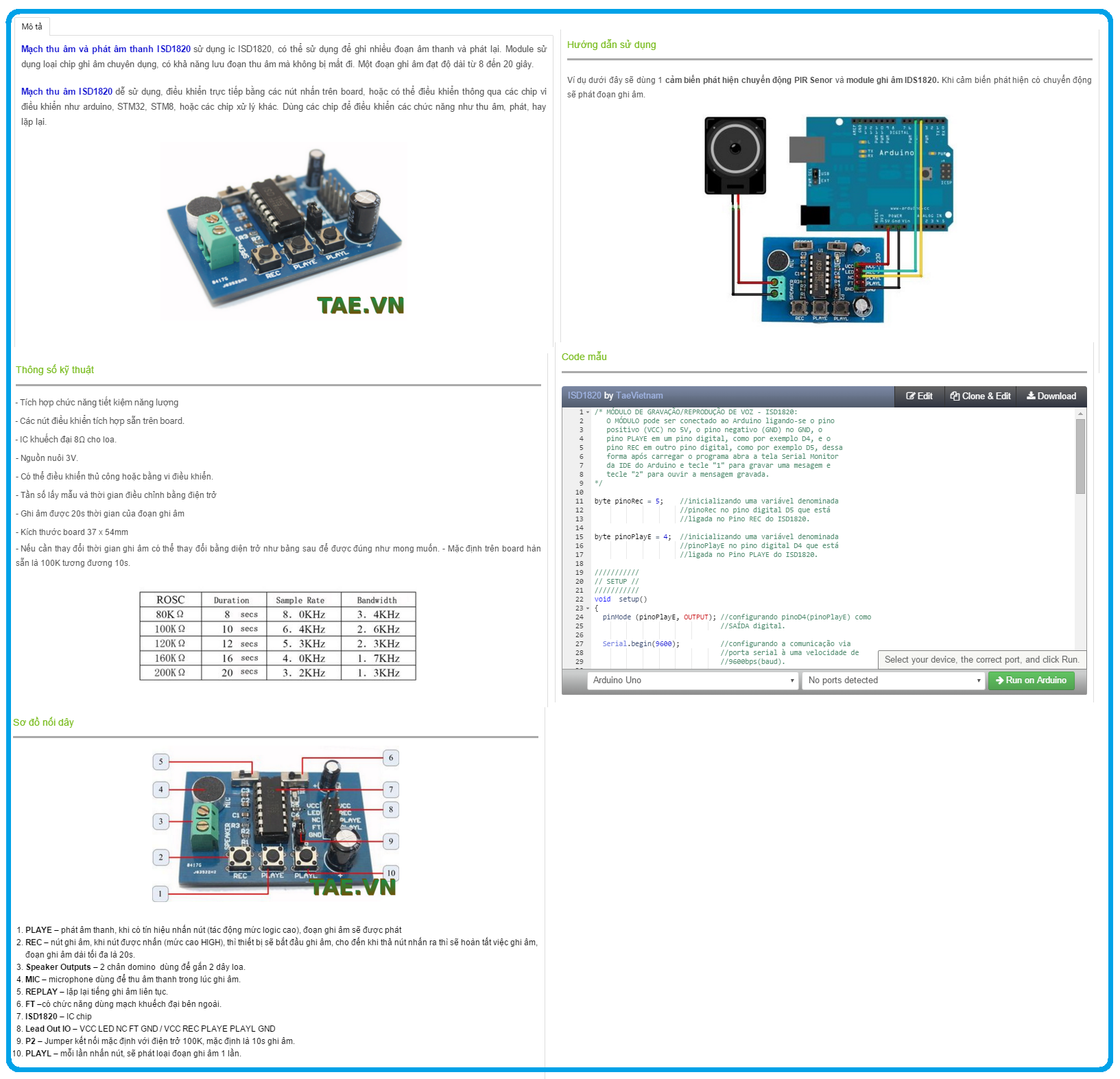
Task: Click the ISD1820 module product photo
Action: [283, 231]
